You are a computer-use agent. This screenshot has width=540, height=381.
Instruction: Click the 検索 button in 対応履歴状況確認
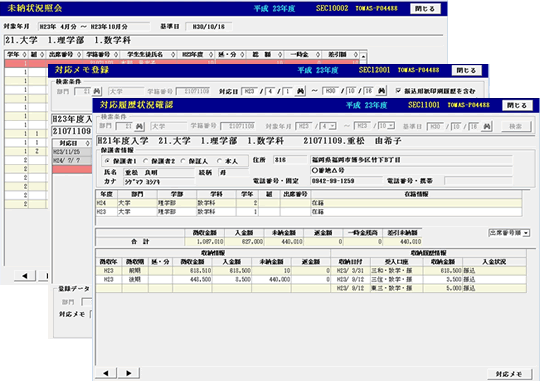pos(516,126)
